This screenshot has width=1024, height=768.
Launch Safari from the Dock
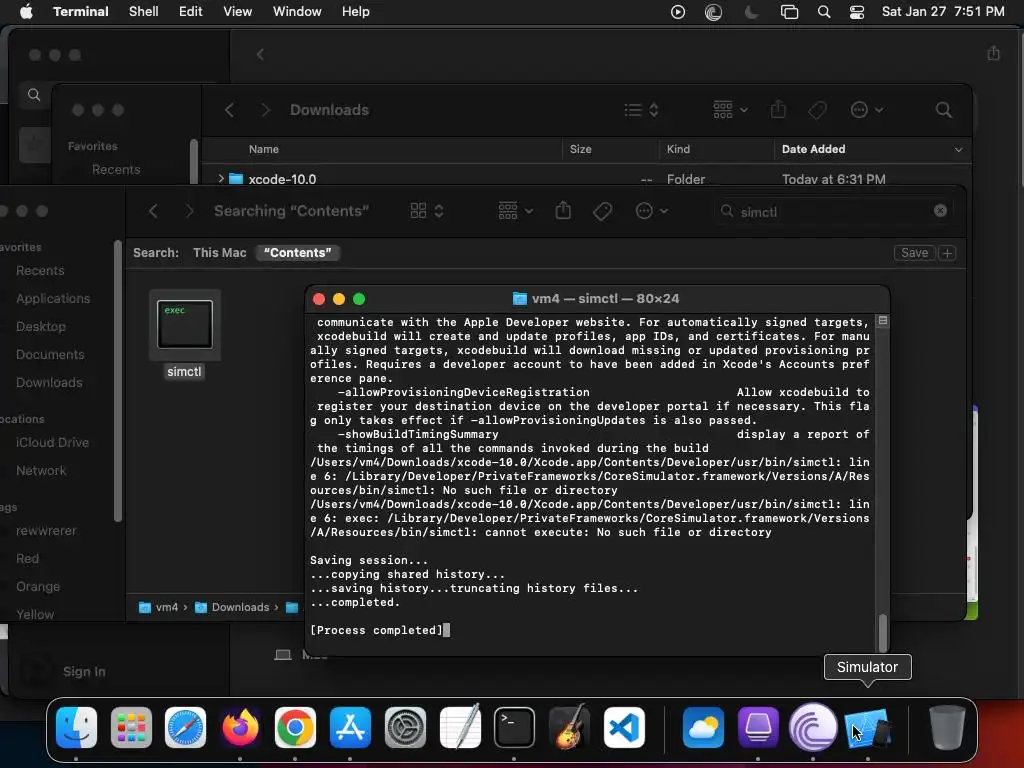click(x=185, y=727)
